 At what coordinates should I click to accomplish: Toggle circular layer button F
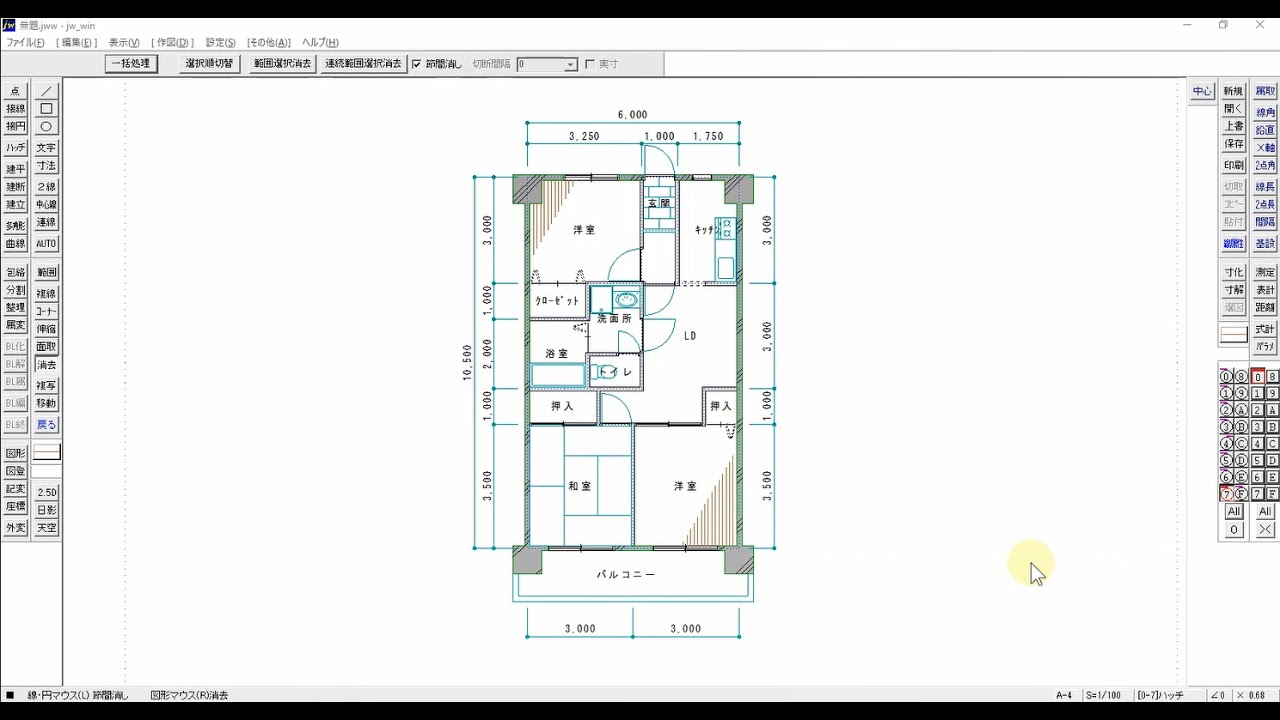point(1242,494)
